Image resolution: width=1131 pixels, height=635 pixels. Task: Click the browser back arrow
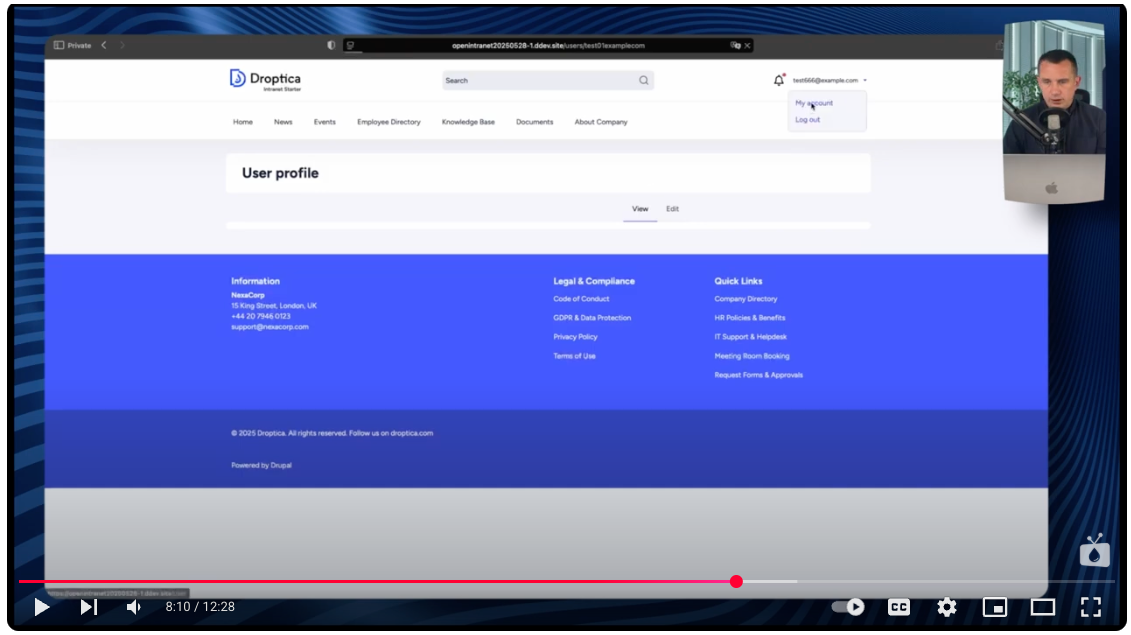(x=104, y=45)
